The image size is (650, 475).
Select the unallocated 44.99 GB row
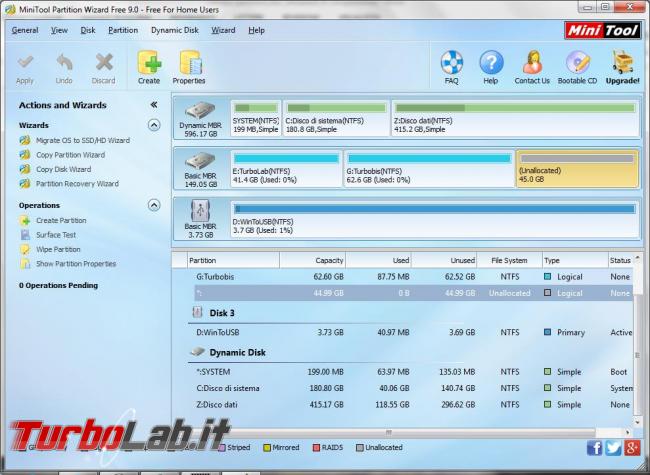click(413, 293)
